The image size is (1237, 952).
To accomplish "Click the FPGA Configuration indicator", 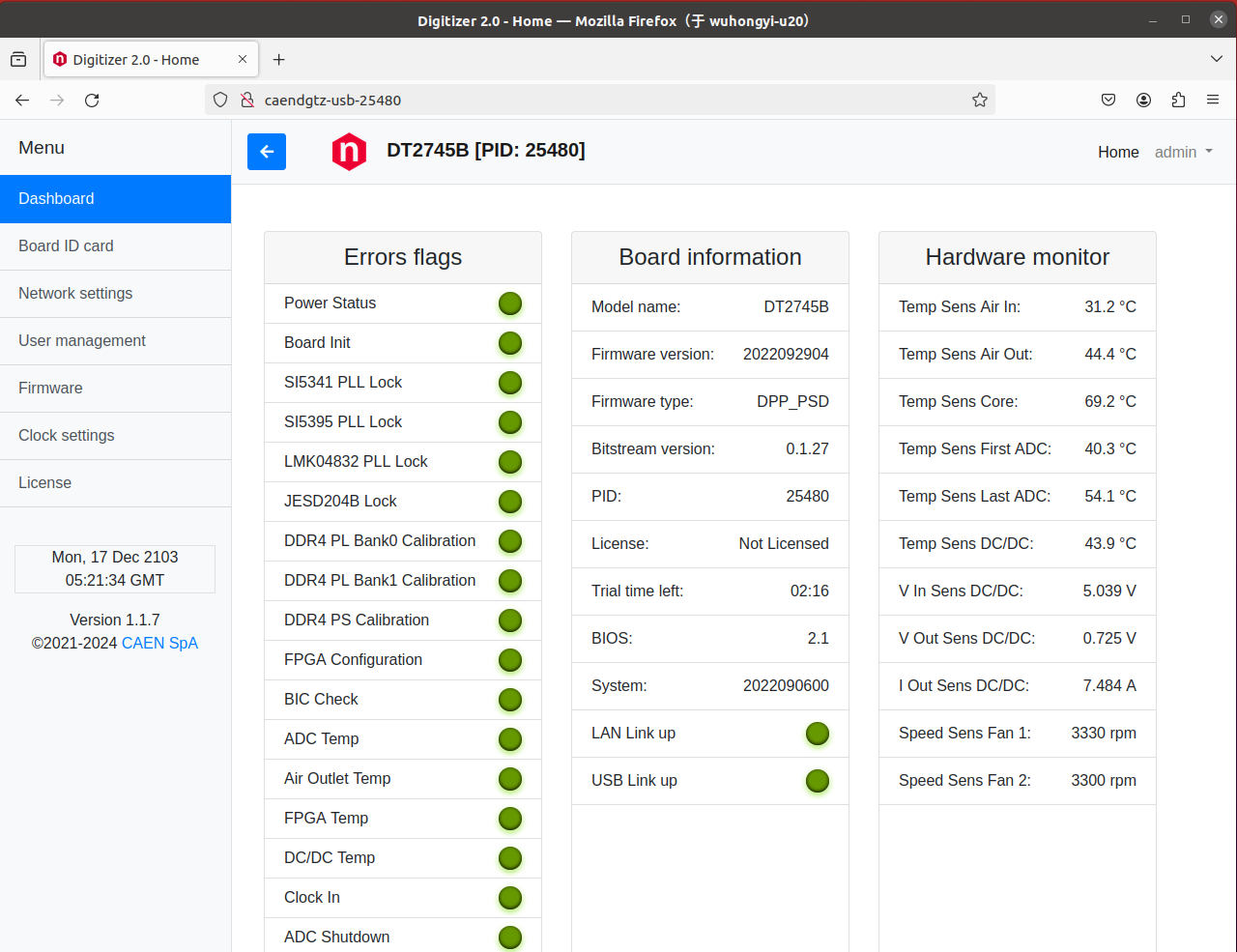I will click(x=510, y=660).
